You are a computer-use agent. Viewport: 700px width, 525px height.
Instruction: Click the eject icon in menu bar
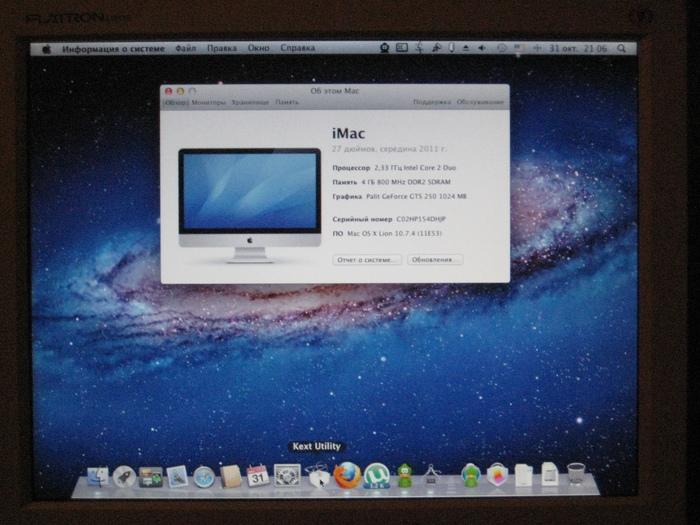point(466,48)
